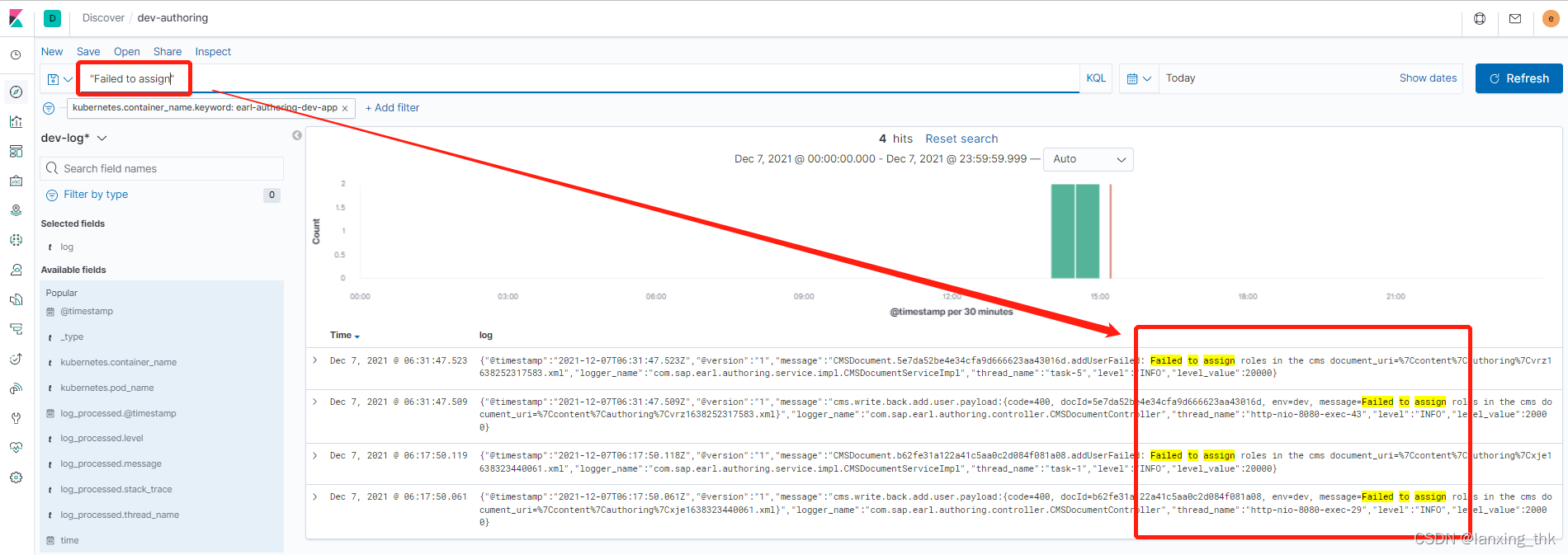This screenshot has height=555, width=1568.
Task: Click Reset search link
Action: pos(961,139)
